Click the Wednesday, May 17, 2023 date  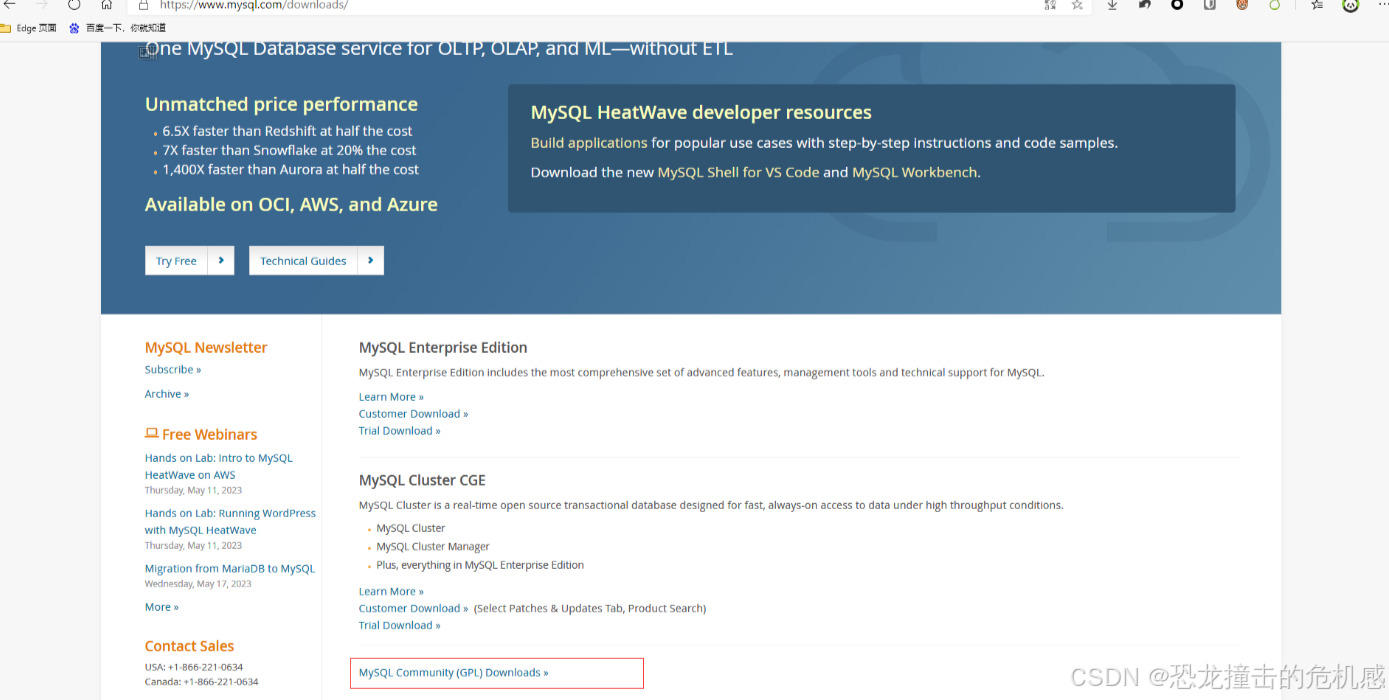pyautogui.click(x=198, y=584)
